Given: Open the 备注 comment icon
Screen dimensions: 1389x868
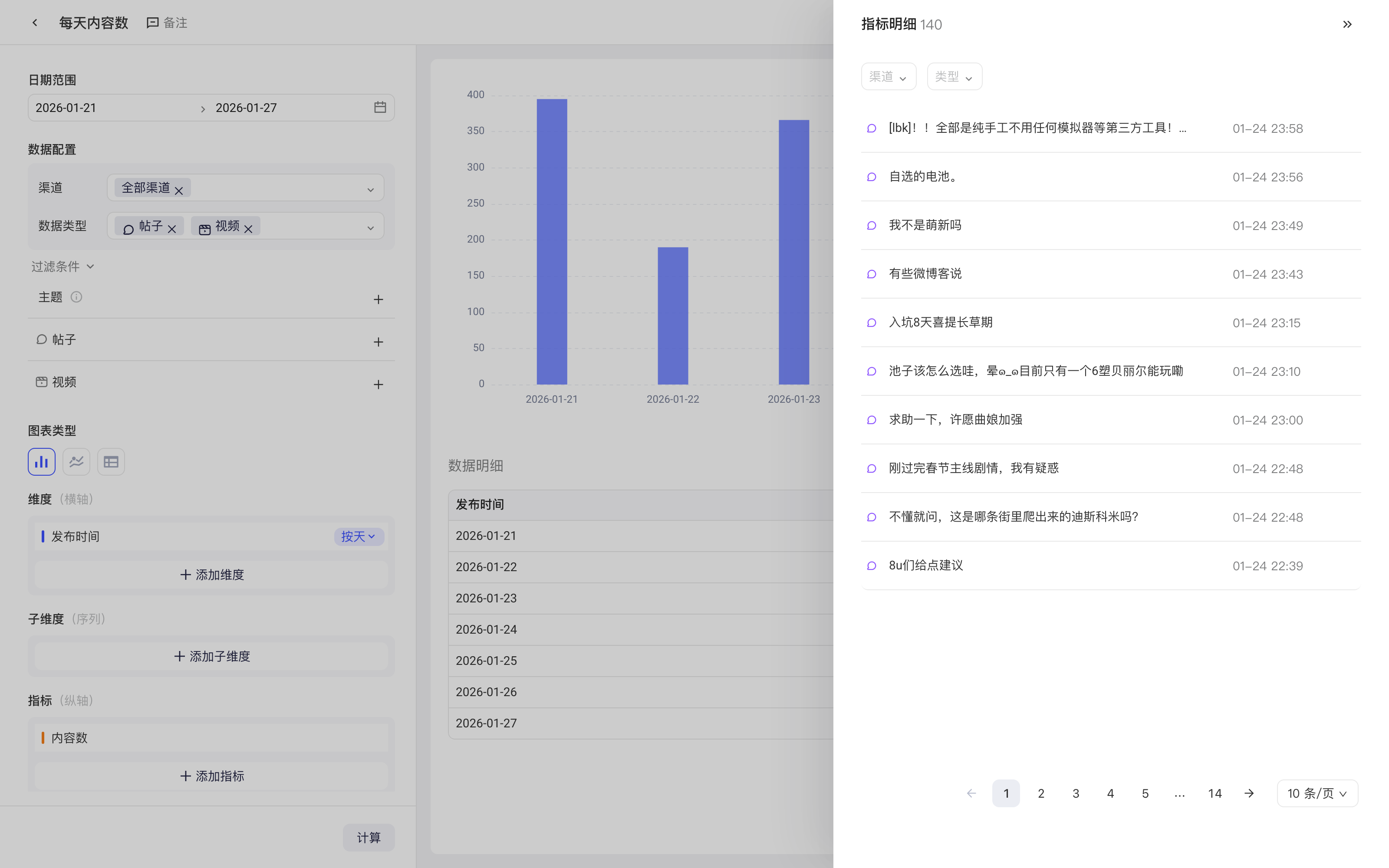Looking at the screenshot, I should [153, 23].
